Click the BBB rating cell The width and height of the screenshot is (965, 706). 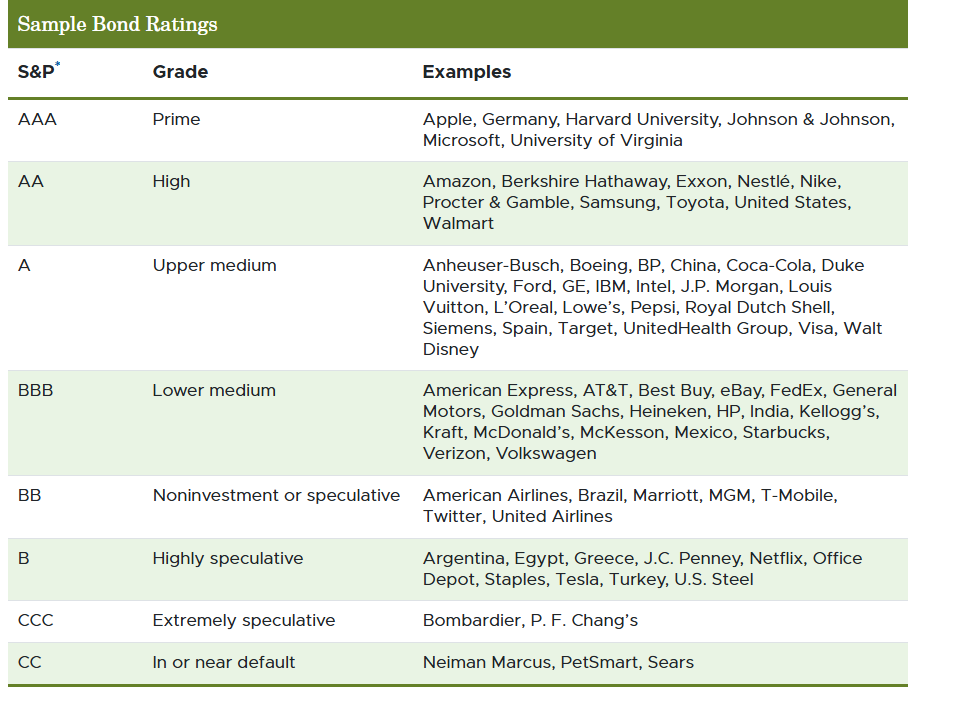pos(36,390)
